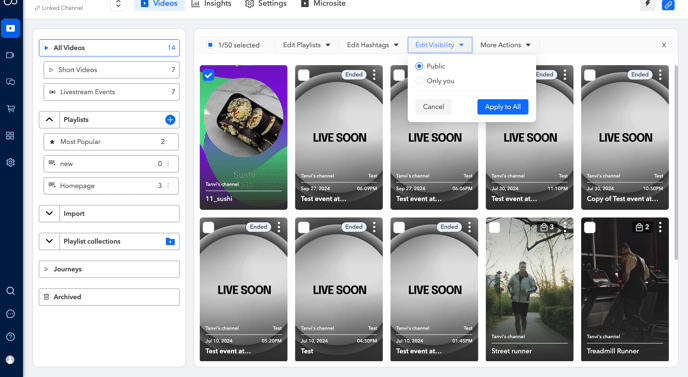Viewport: 688px width, 377px height.
Task: Click the search magnifier icon in left nav
Action: [x=11, y=291]
